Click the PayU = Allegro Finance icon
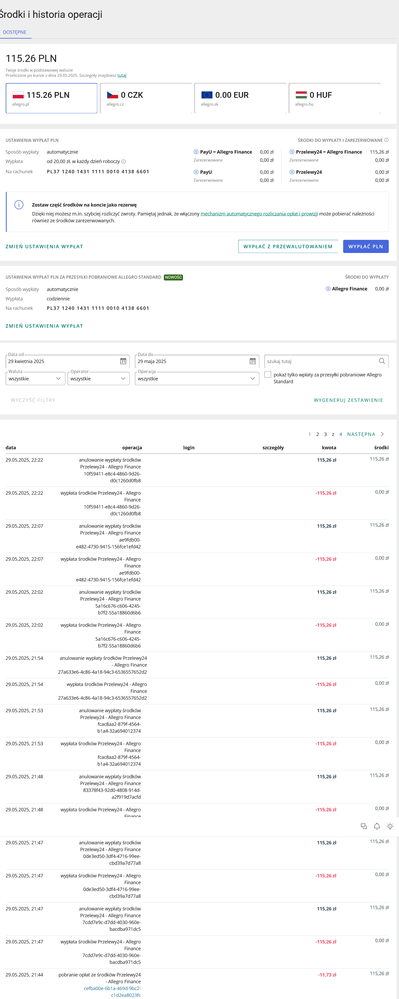 (x=195, y=152)
